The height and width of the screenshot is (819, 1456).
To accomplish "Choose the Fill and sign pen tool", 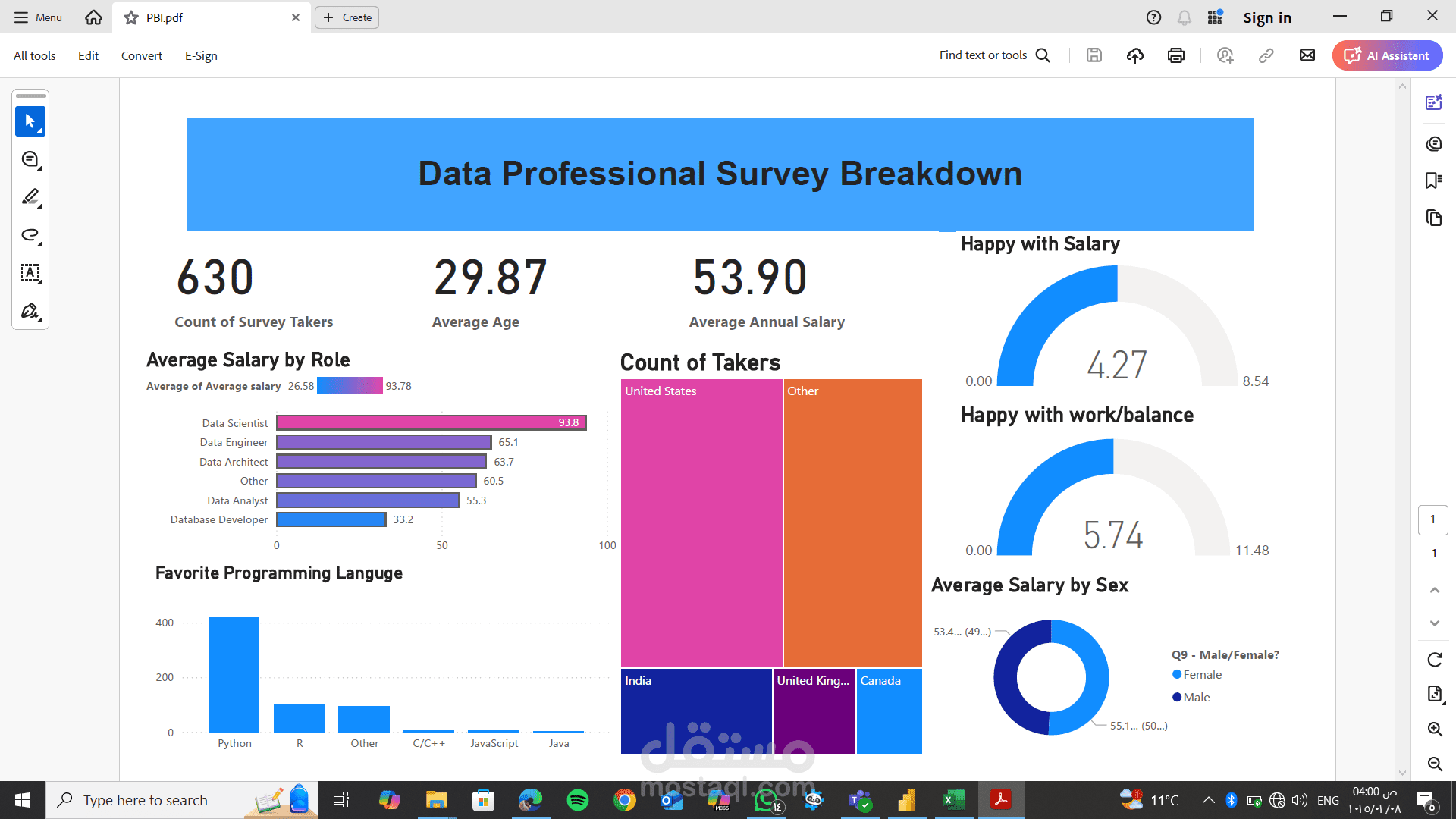I will click(30, 311).
